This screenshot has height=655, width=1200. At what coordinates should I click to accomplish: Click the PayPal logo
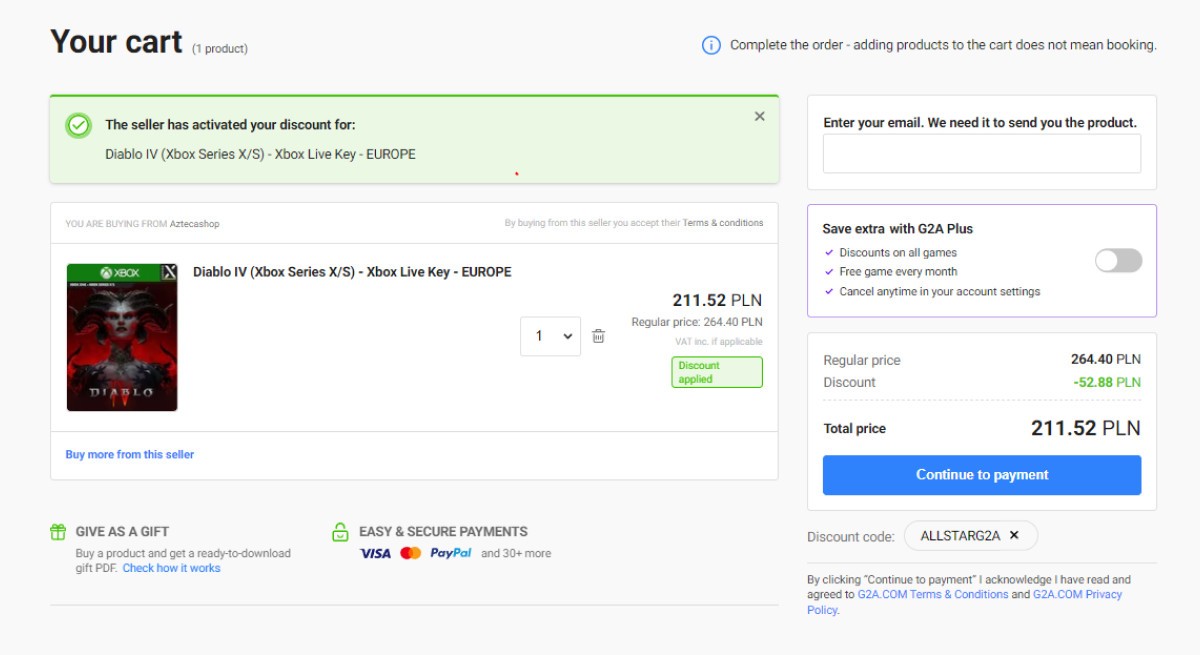tap(451, 553)
